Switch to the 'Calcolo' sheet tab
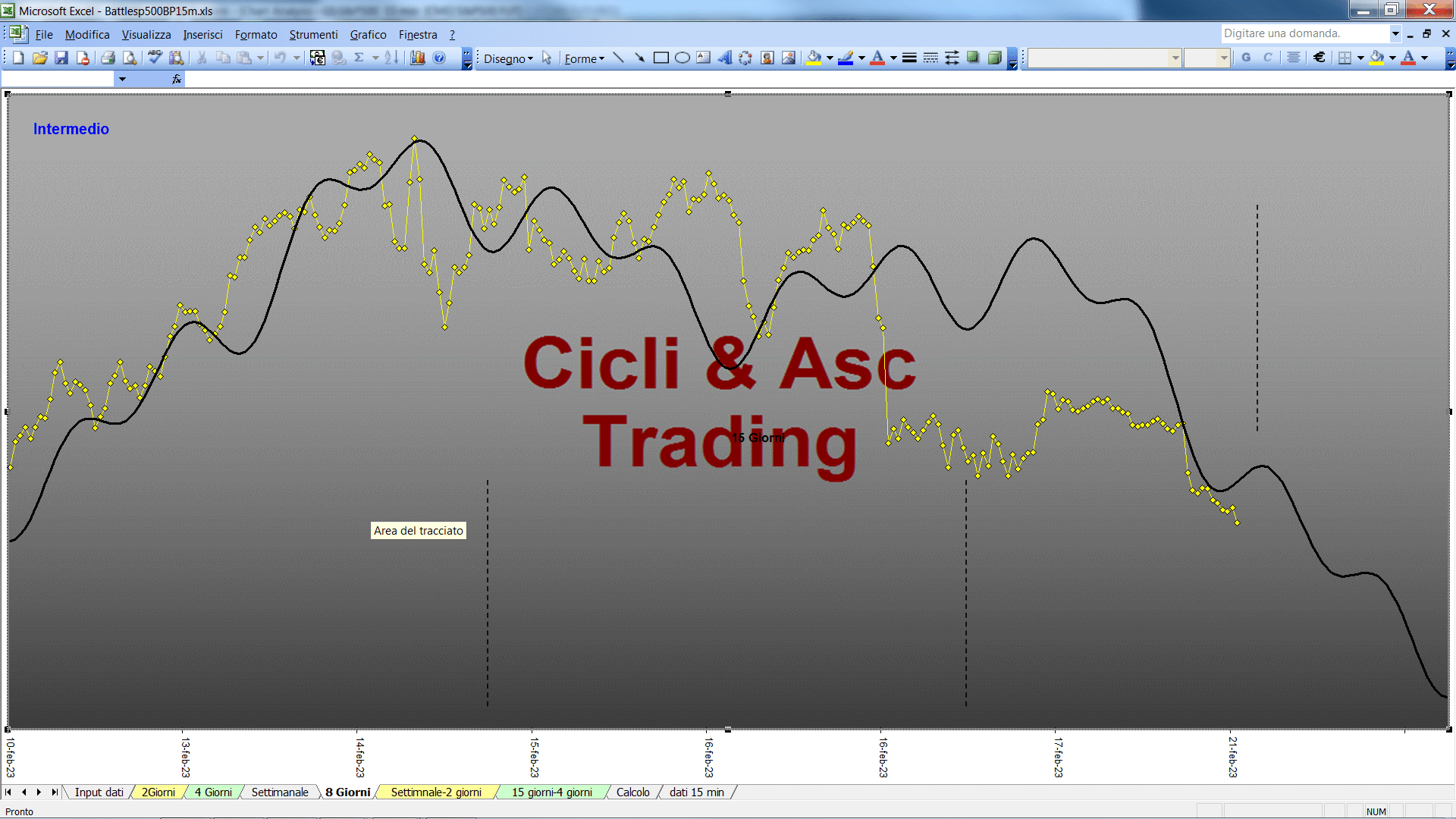1456x819 pixels. tap(632, 792)
